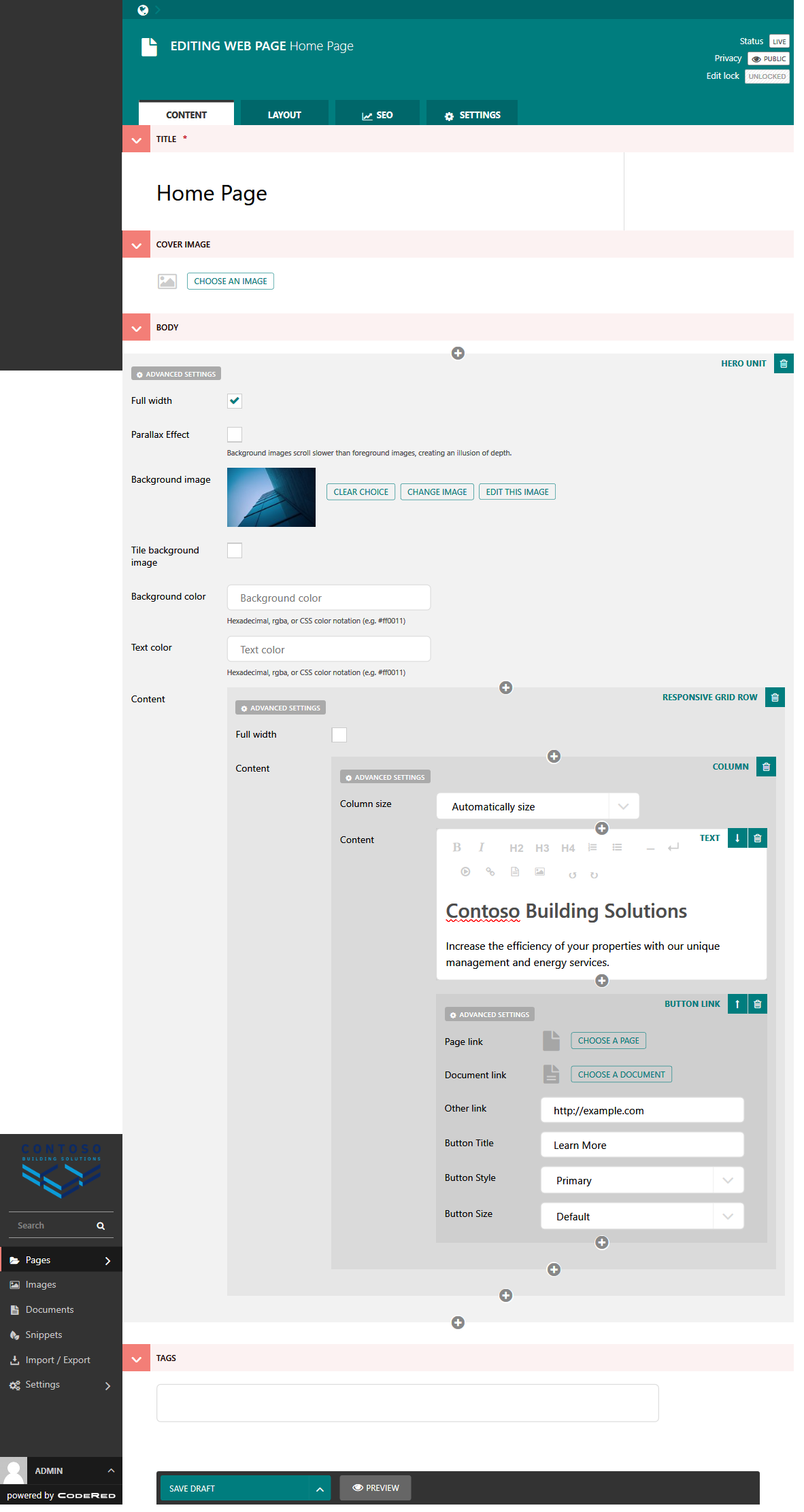Click the search magnifier icon in sidebar
Screen dimensions: 804x1512
(101, 1226)
